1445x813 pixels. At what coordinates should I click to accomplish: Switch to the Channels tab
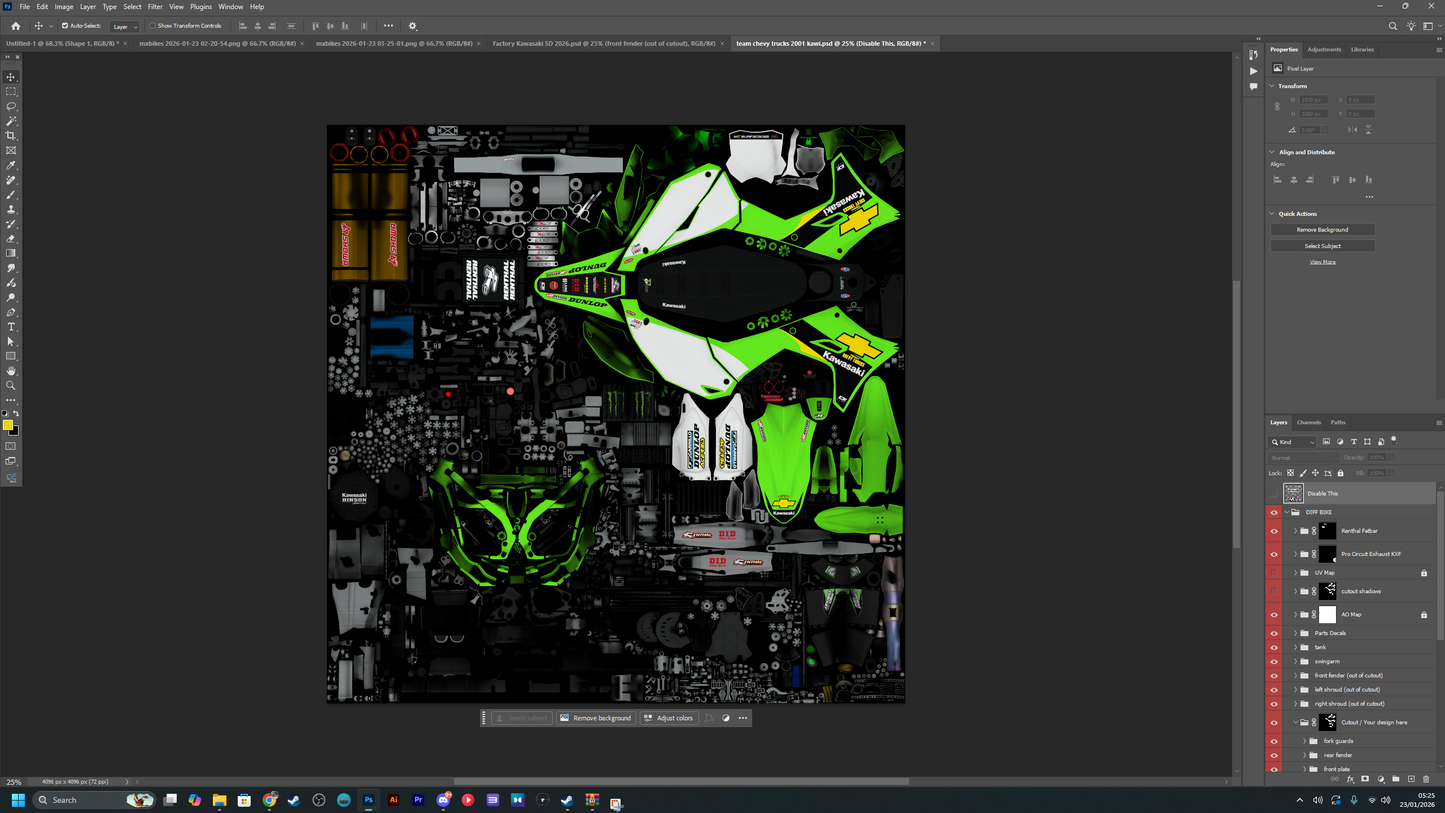coord(1308,423)
